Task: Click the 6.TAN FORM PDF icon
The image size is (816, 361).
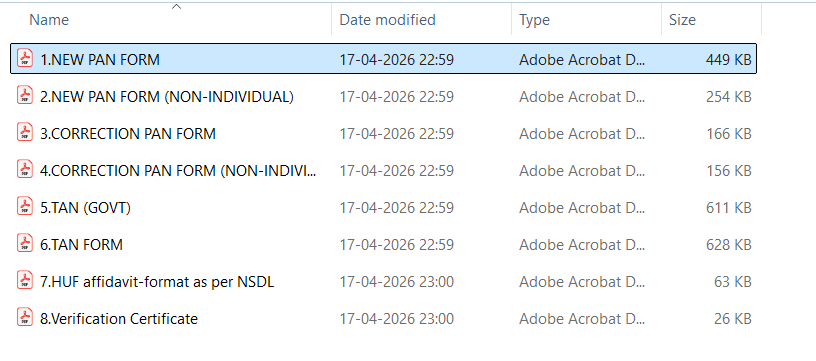Action: click(25, 243)
